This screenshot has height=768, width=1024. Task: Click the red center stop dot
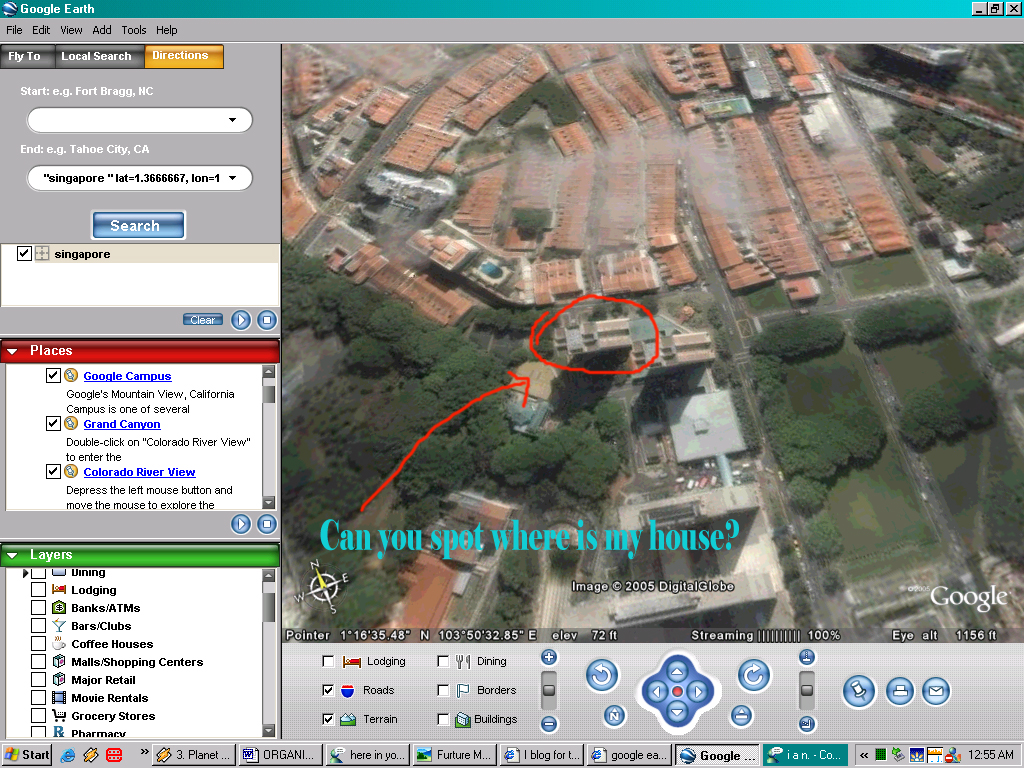pos(677,692)
